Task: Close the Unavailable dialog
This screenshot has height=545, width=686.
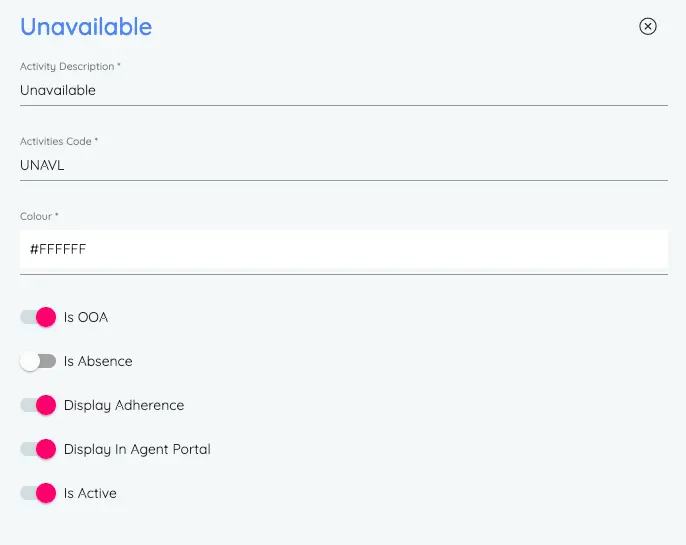Action: tap(648, 26)
